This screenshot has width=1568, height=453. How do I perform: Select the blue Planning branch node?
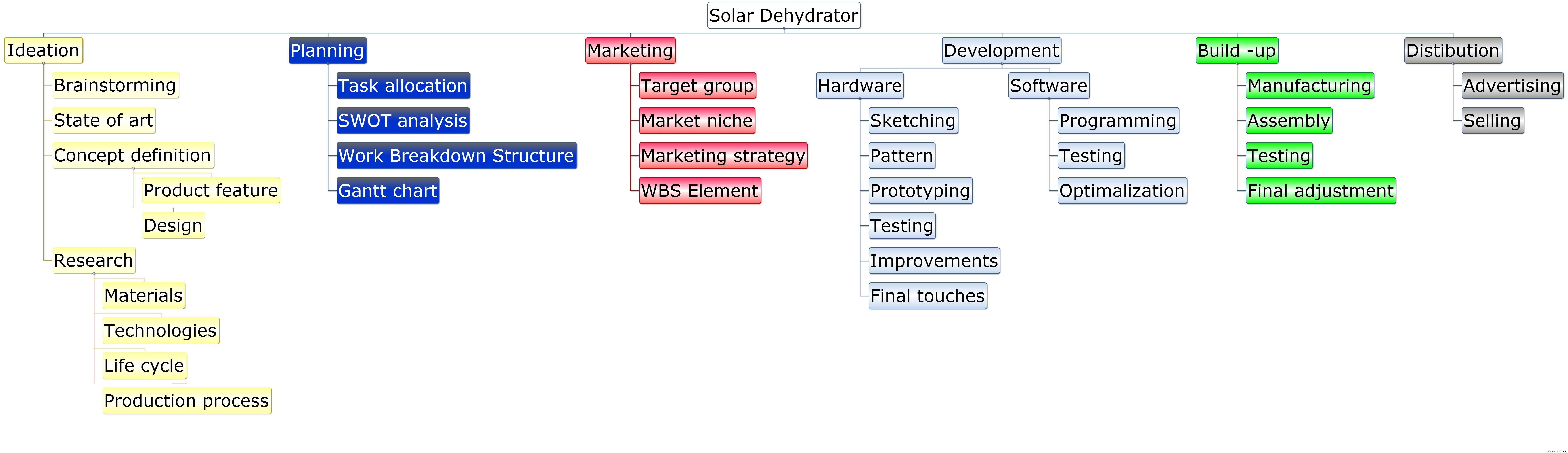point(327,50)
